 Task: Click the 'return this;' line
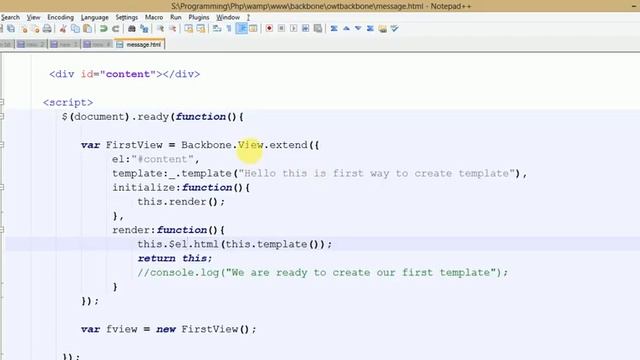coord(175,258)
